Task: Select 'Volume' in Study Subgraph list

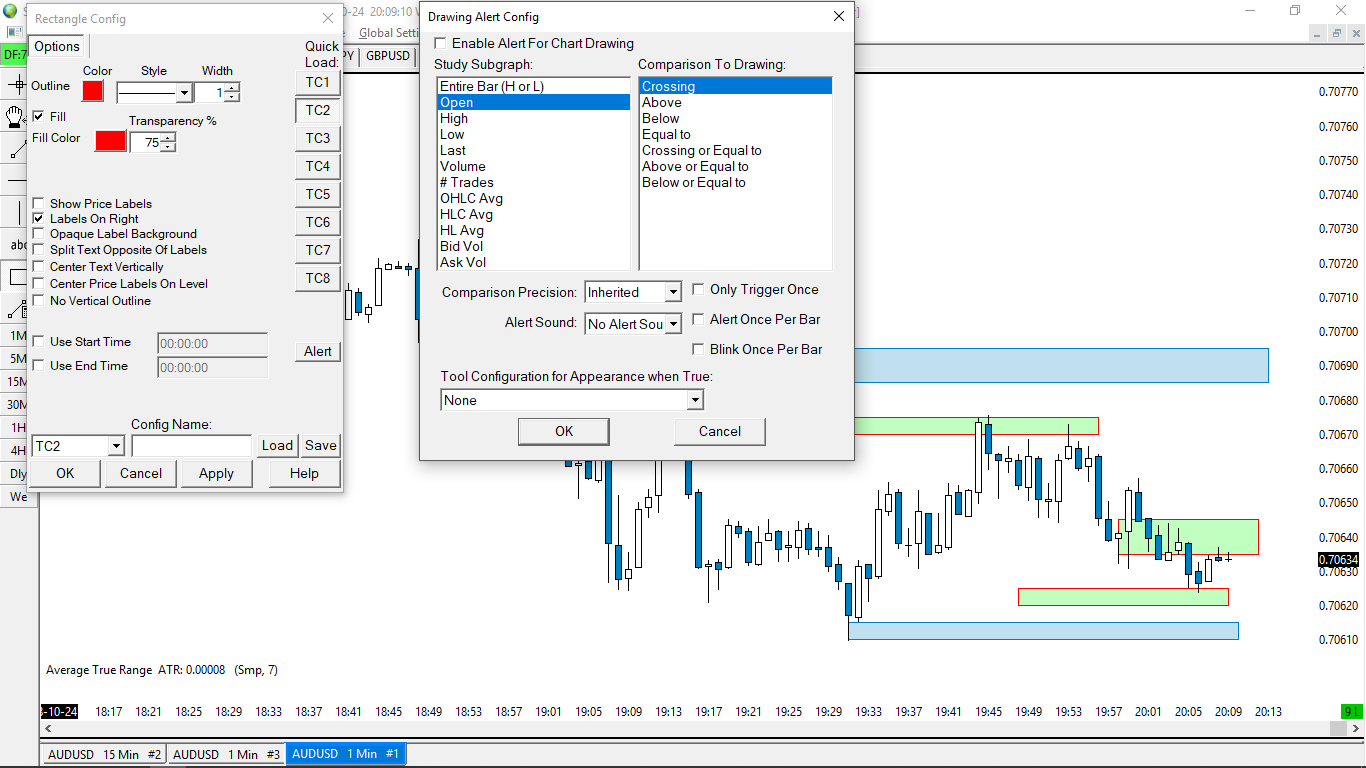Action: 534,166
